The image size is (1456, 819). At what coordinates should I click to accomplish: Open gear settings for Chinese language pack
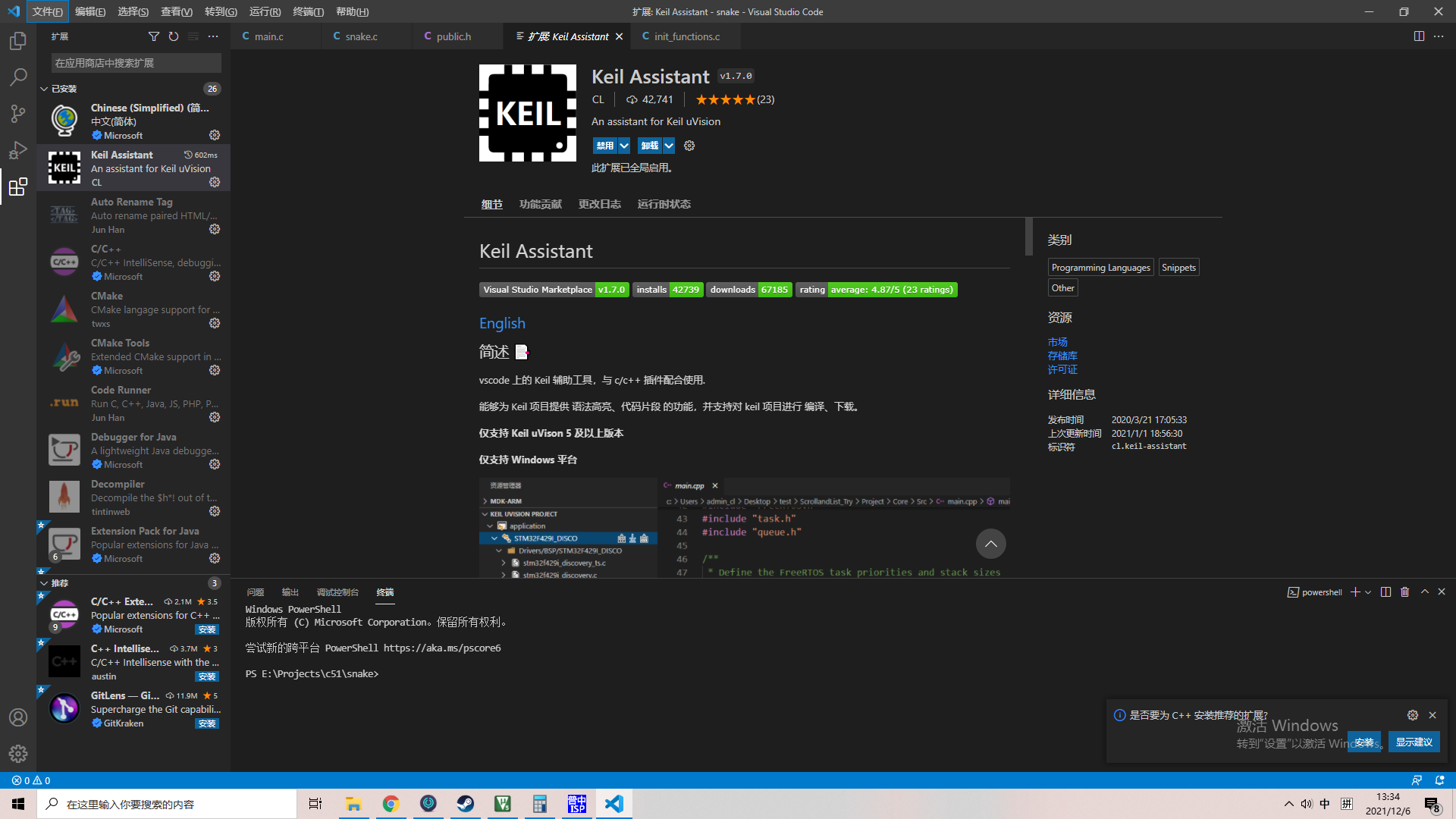point(215,135)
